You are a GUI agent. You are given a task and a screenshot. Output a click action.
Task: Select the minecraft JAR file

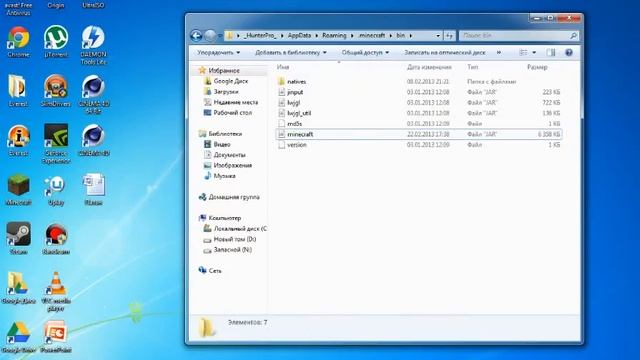(x=419, y=134)
